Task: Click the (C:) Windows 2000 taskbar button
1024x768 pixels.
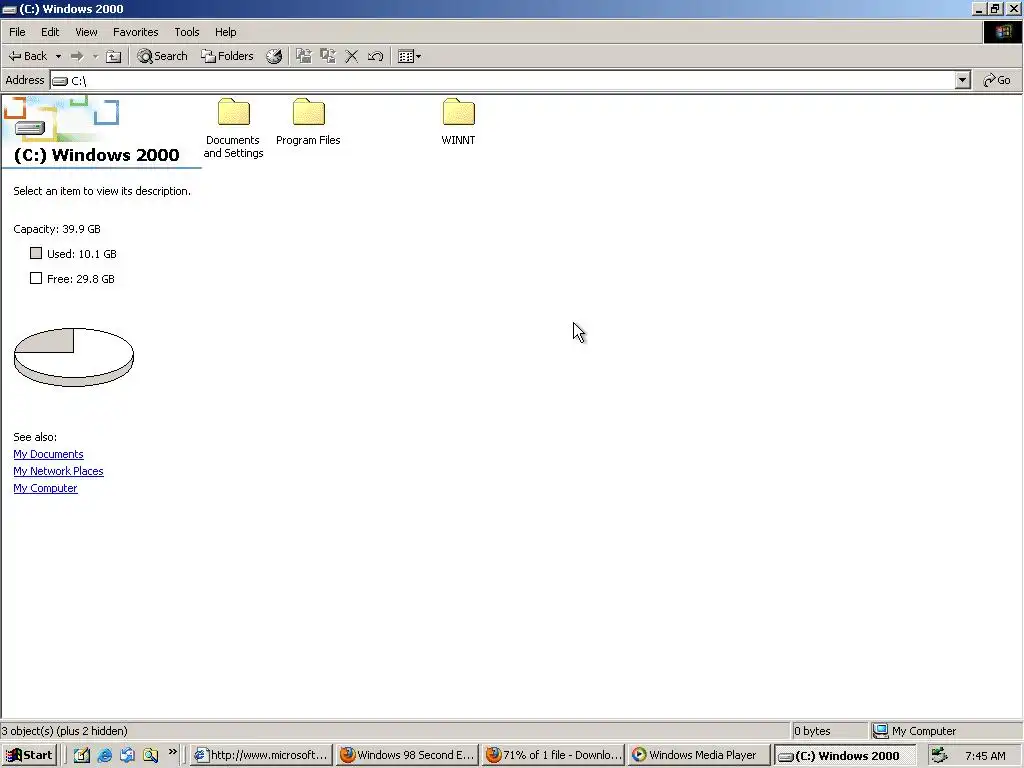Action: click(846, 755)
